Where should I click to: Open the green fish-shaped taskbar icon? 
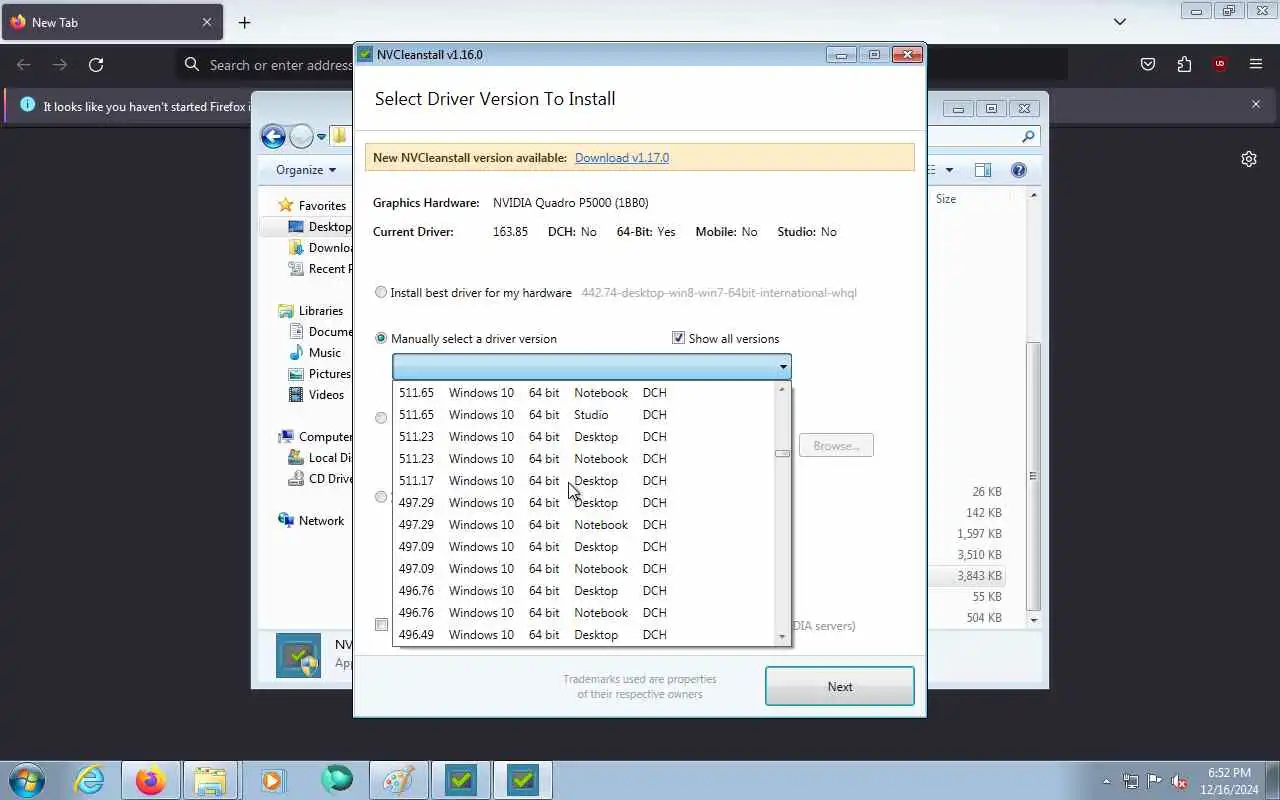tap(336, 780)
